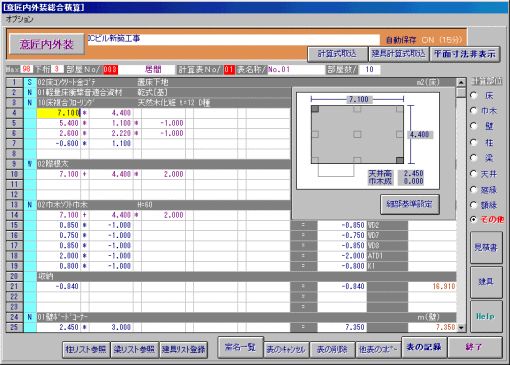Screen dimensions: 510x365
Task: Select the 天井 radio button
Action: tap(474, 174)
